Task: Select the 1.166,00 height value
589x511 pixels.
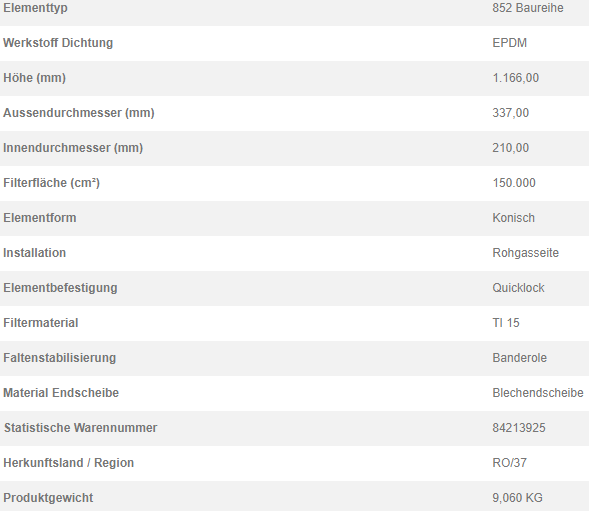Action: (515, 78)
